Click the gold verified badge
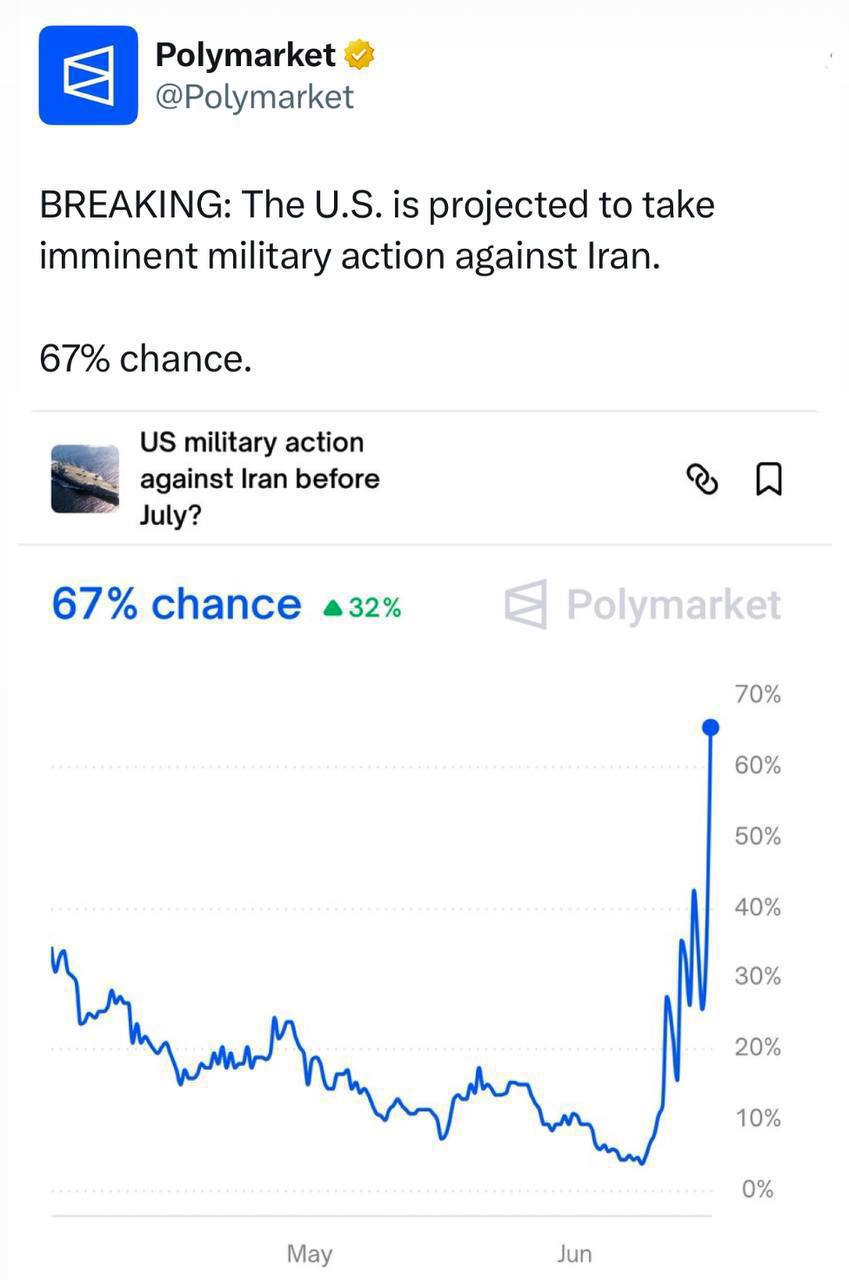Screen dimensions: 849x1280 [x=359, y=56]
